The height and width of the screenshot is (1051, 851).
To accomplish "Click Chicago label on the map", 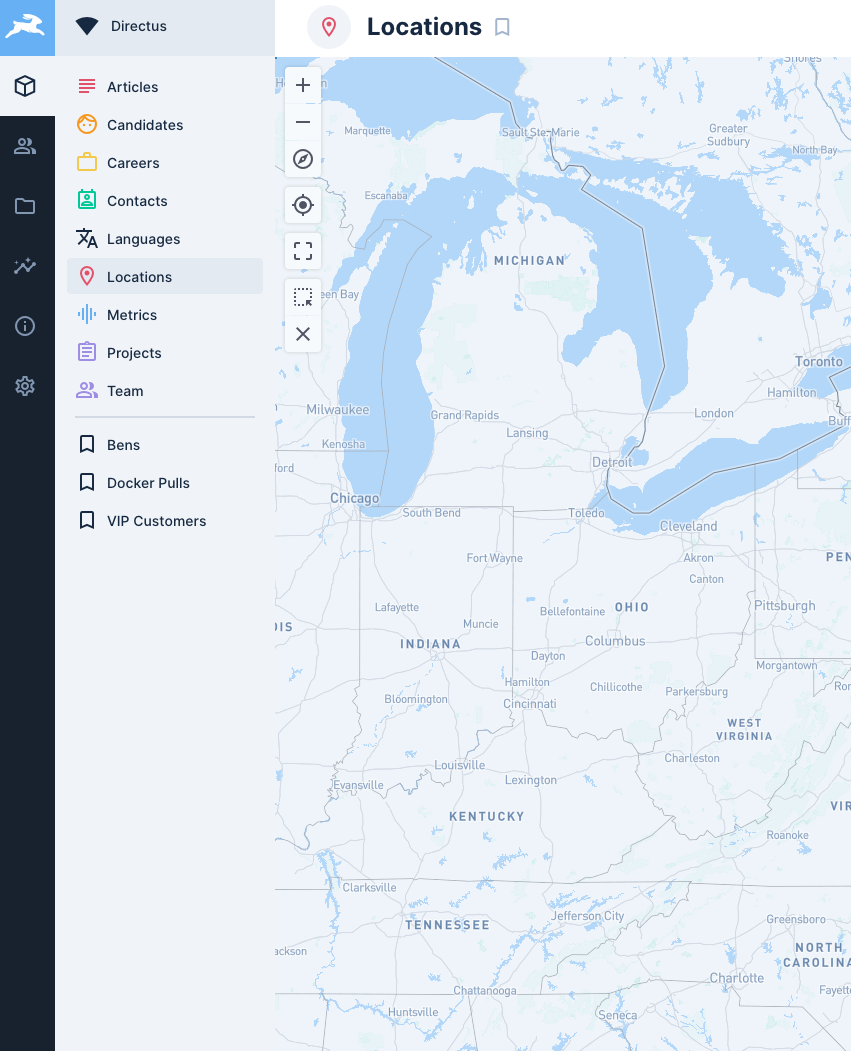I will [354, 498].
